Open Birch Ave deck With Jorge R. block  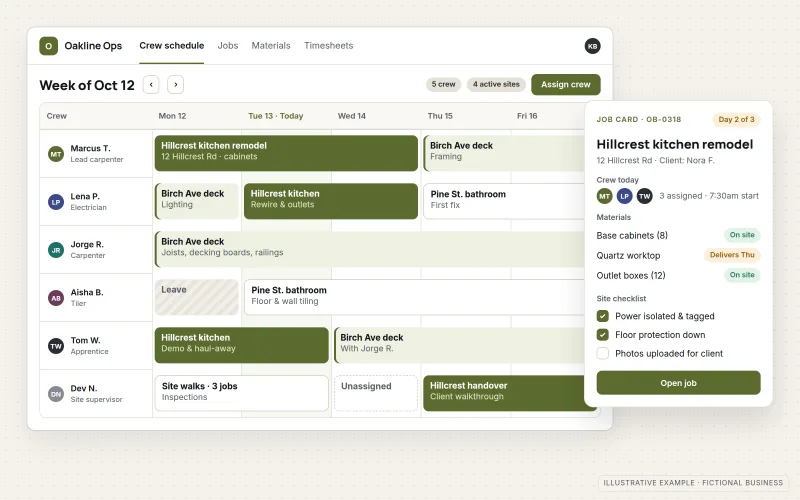[x=459, y=345]
